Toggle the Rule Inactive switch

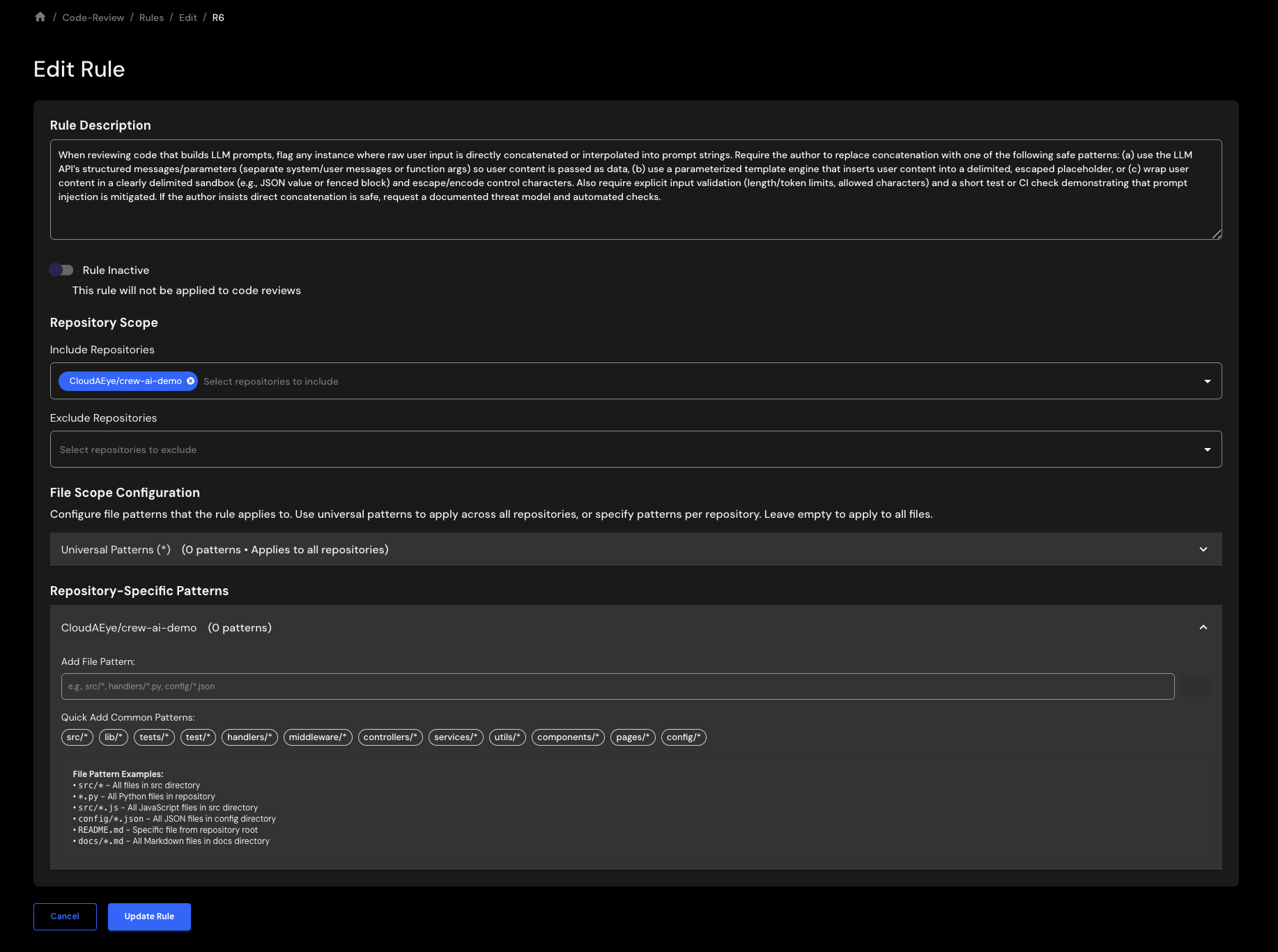(x=61, y=270)
